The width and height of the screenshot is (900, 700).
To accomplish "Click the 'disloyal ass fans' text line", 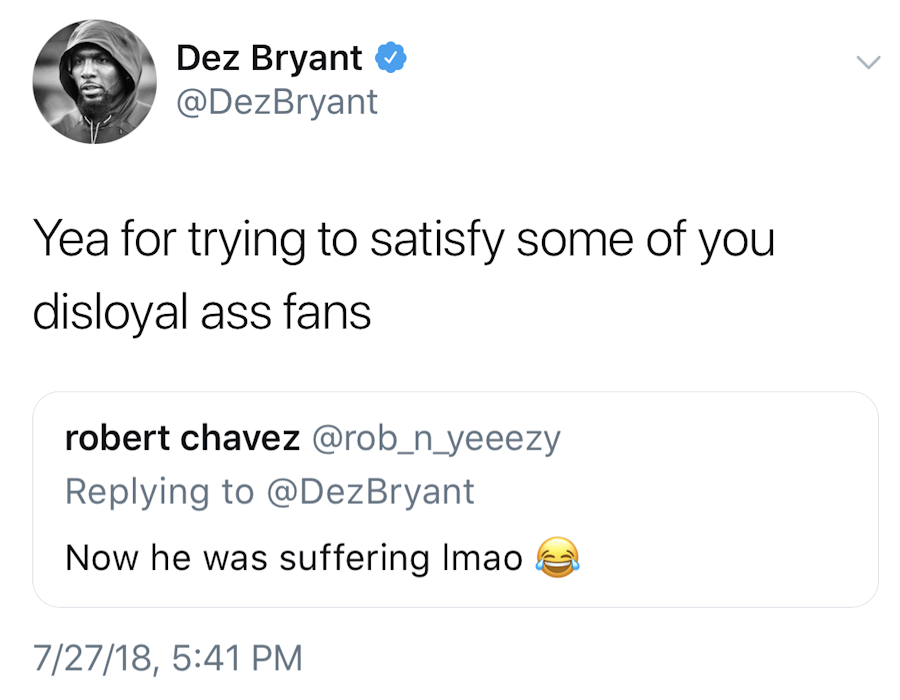I will click(202, 312).
